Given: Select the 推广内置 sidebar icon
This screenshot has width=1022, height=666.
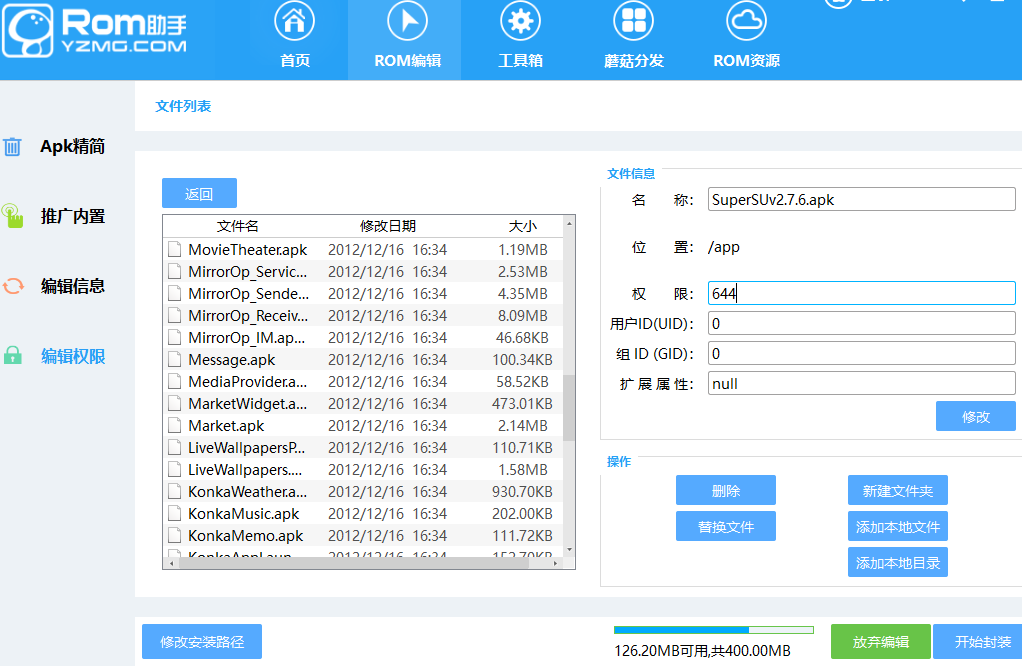Looking at the screenshot, I should tap(13, 216).
